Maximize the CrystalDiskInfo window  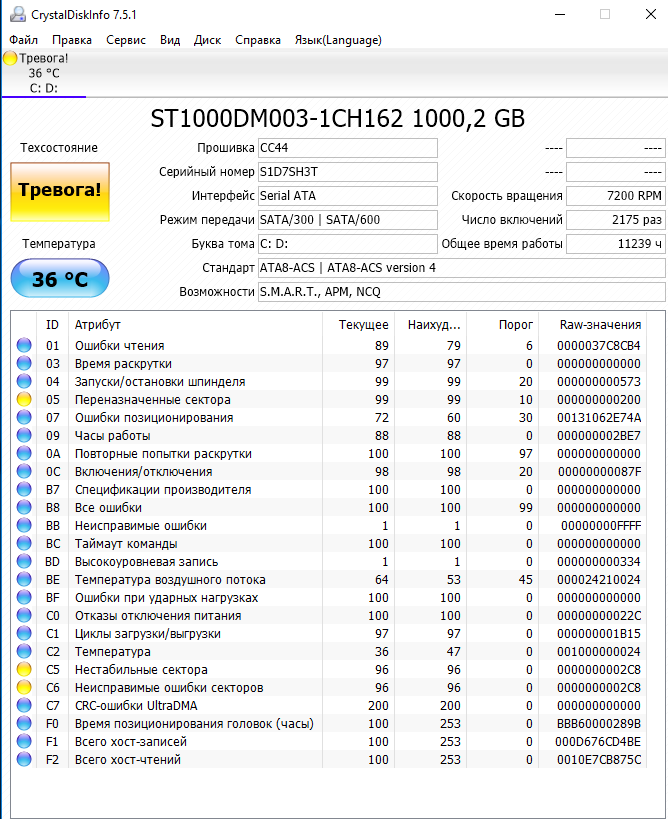(x=605, y=14)
